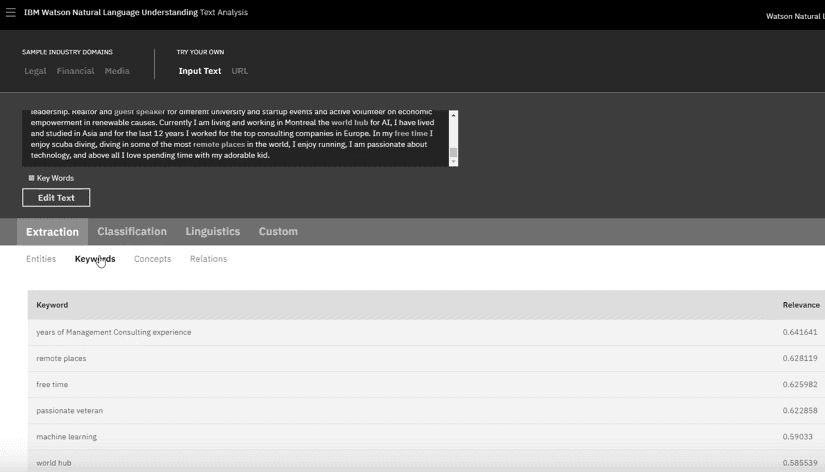Click inside the input text area
This screenshot has height=472, width=825.
[235, 138]
